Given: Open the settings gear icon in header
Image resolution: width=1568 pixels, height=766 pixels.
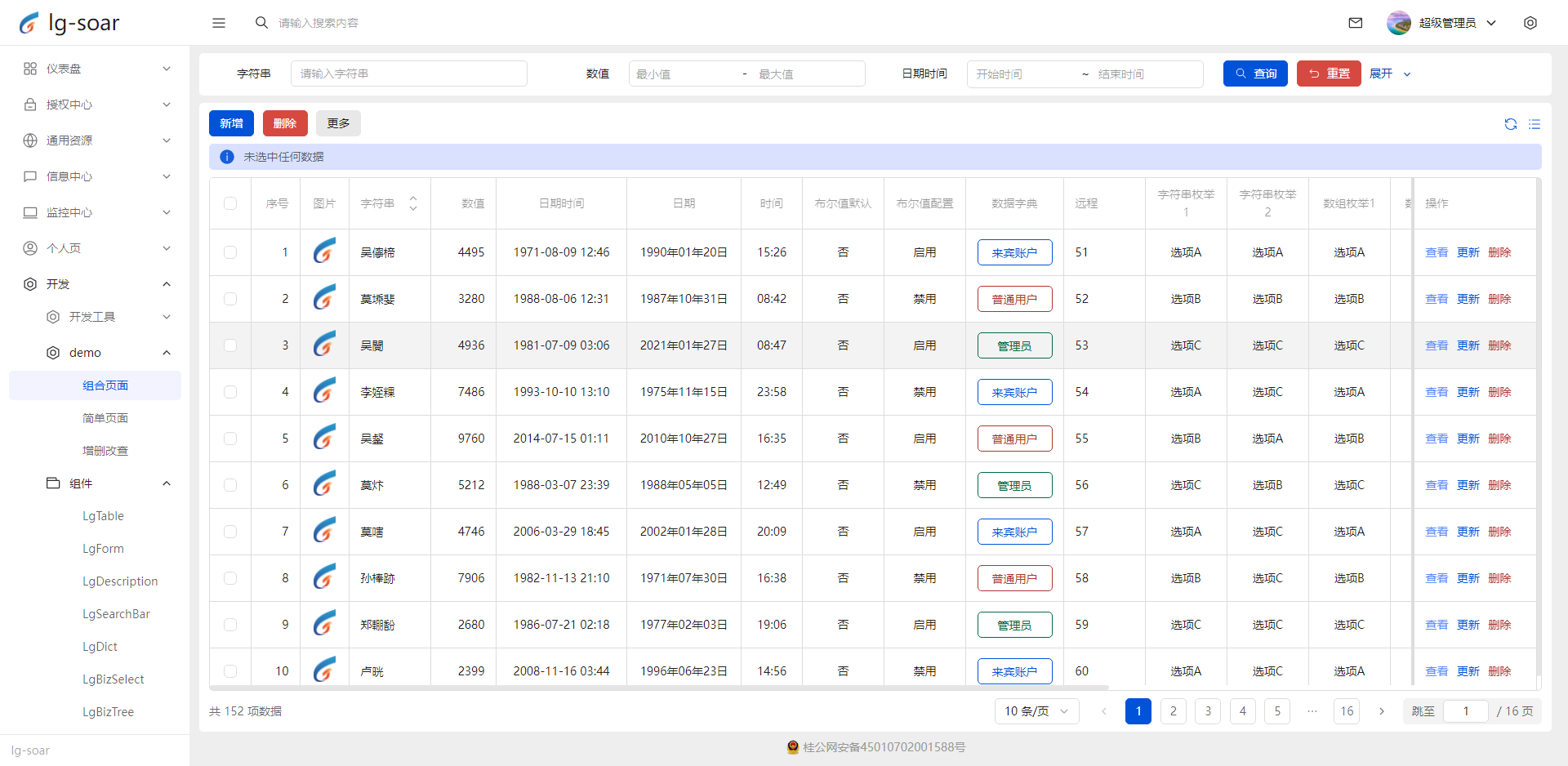Looking at the screenshot, I should [1530, 23].
